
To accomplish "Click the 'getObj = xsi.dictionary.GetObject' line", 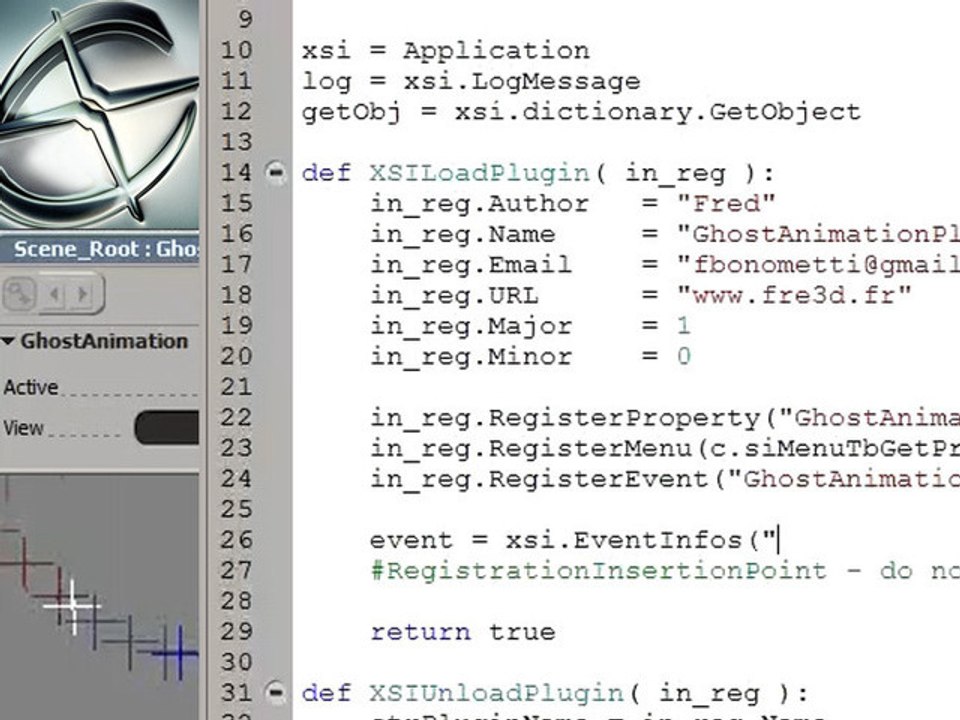I will coord(581,112).
